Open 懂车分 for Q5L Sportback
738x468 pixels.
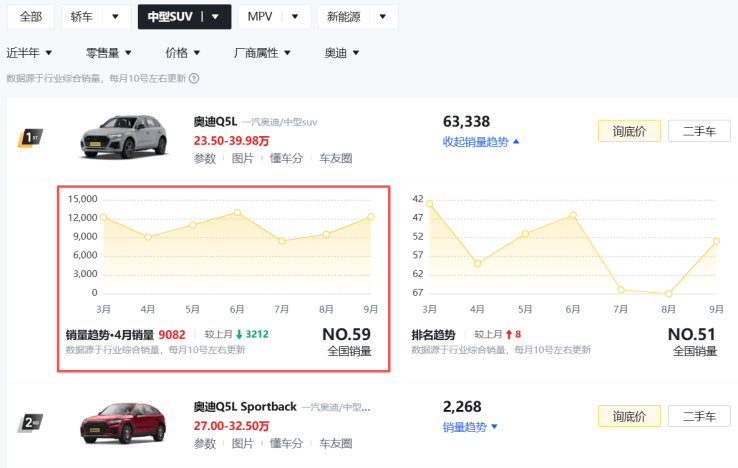coord(286,444)
